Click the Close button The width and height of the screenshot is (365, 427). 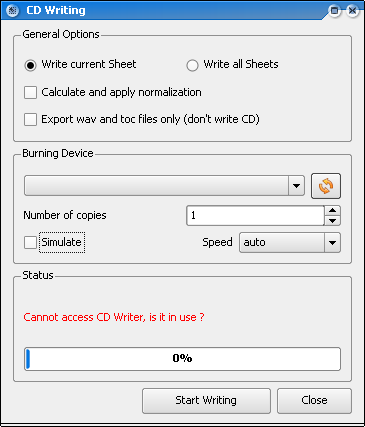[x=314, y=401]
